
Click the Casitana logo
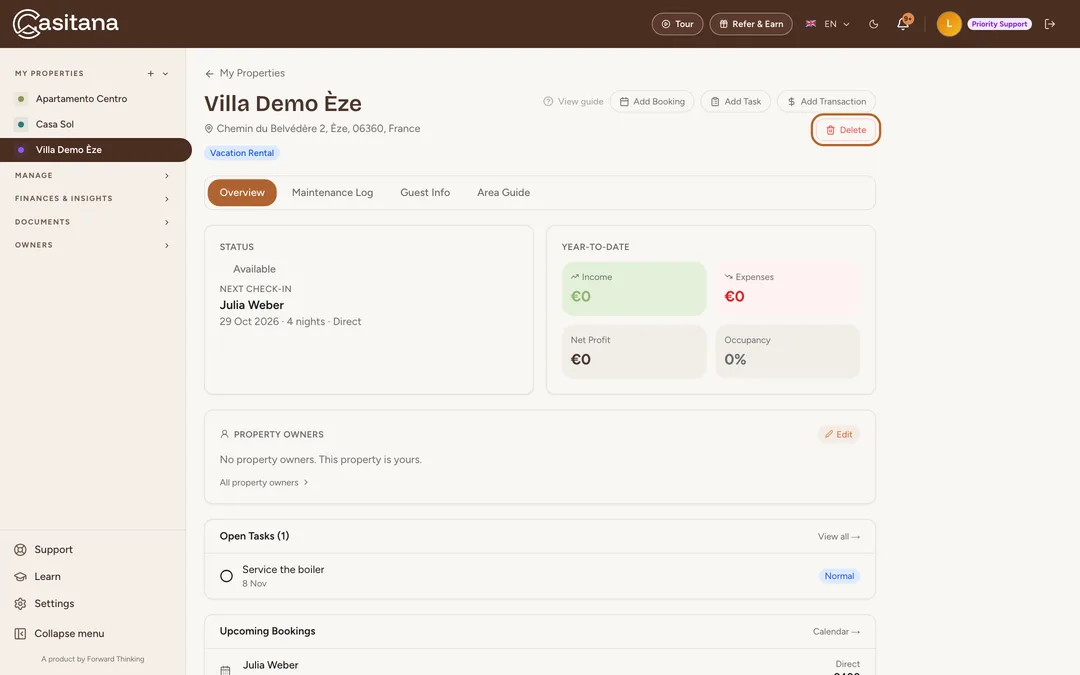[65, 23]
